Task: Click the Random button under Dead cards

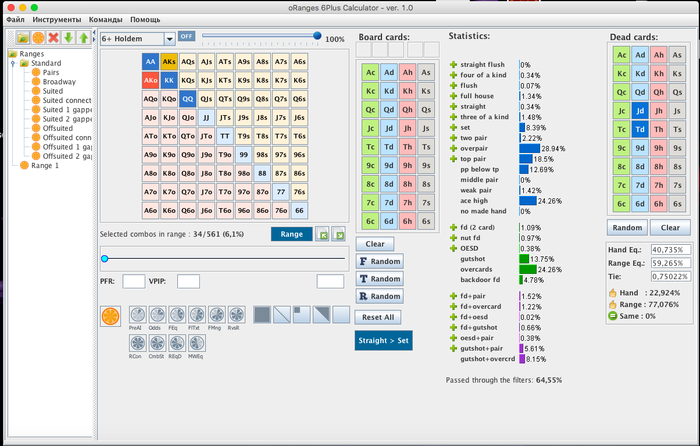Action: coord(627,228)
